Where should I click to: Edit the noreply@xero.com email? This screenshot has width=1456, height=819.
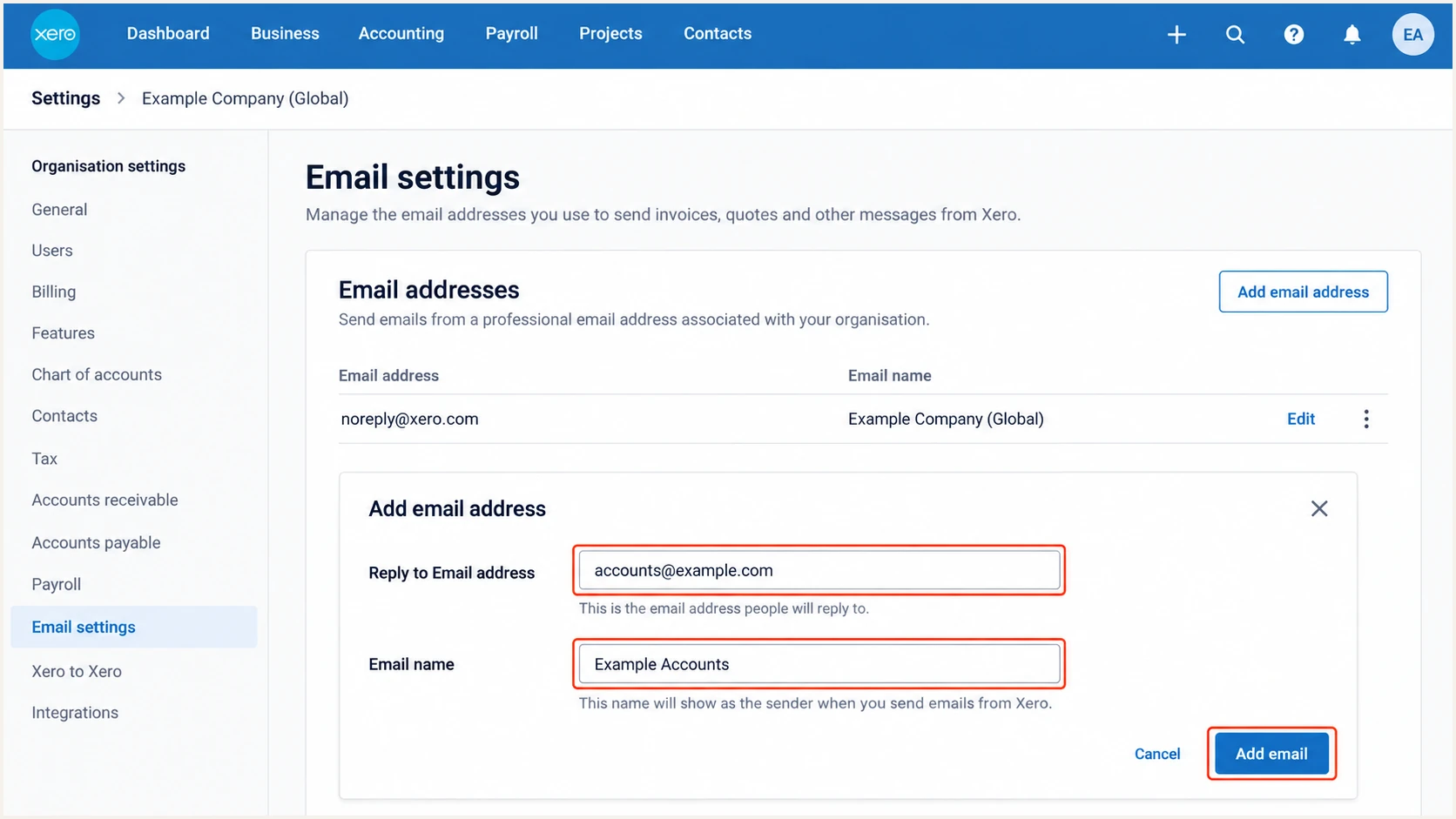pyautogui.click(x=1301, y=419)
